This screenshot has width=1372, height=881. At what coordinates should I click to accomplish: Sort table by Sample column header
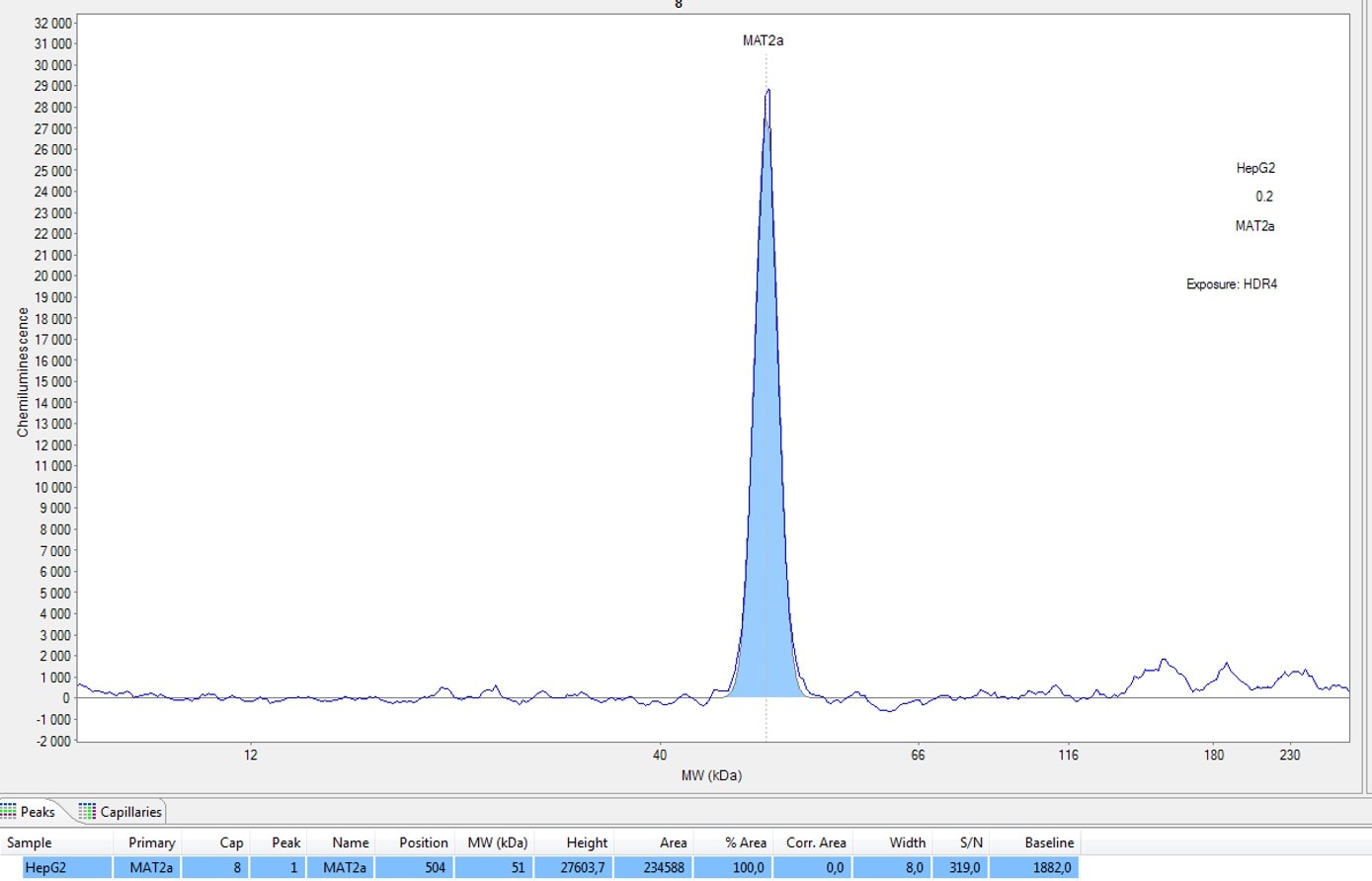pos(30,842)
